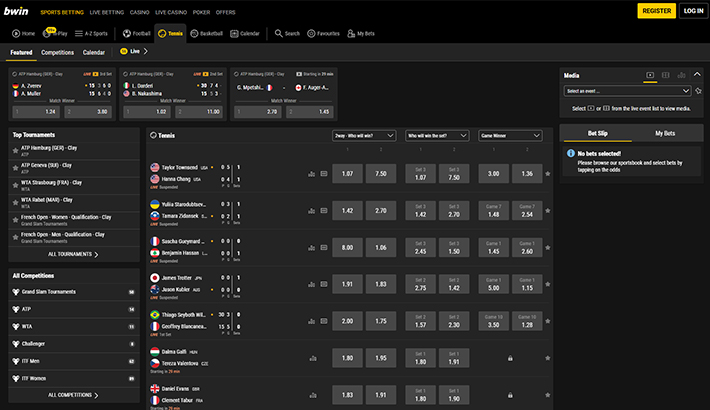Switch to Live Betting menu
Image resolution: width=710 pixels, height=410 pixels.
click(x=107, y=12)
